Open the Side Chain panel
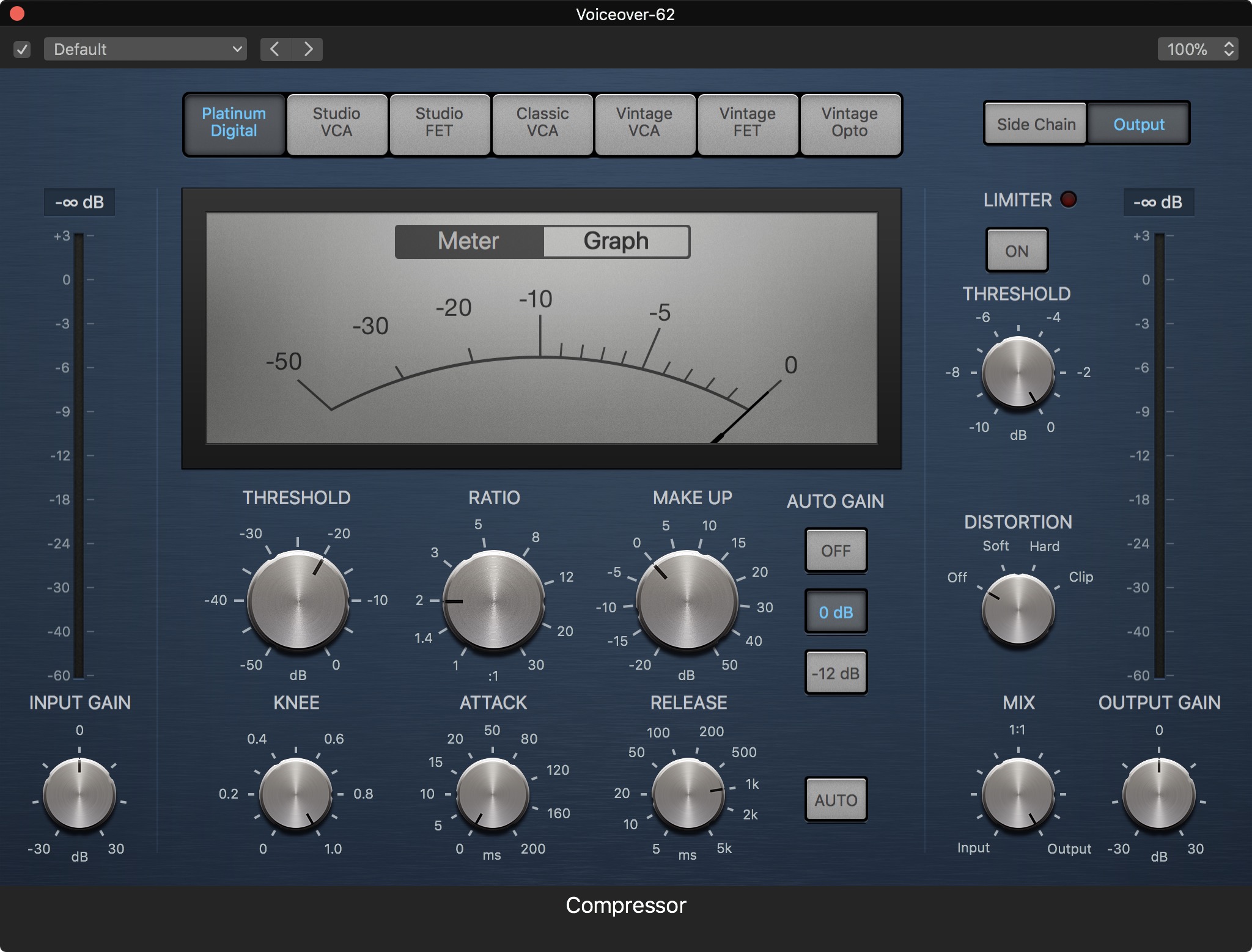The width and height of the screenshot is (1252, 952). [1036, 124]
